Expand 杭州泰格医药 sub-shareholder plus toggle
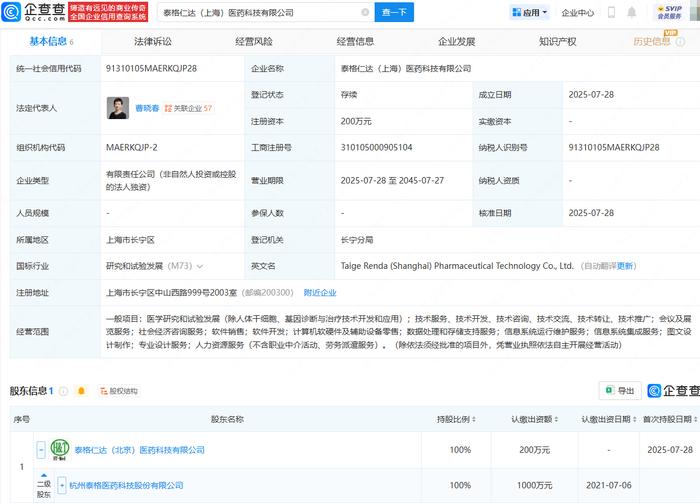 62,485
